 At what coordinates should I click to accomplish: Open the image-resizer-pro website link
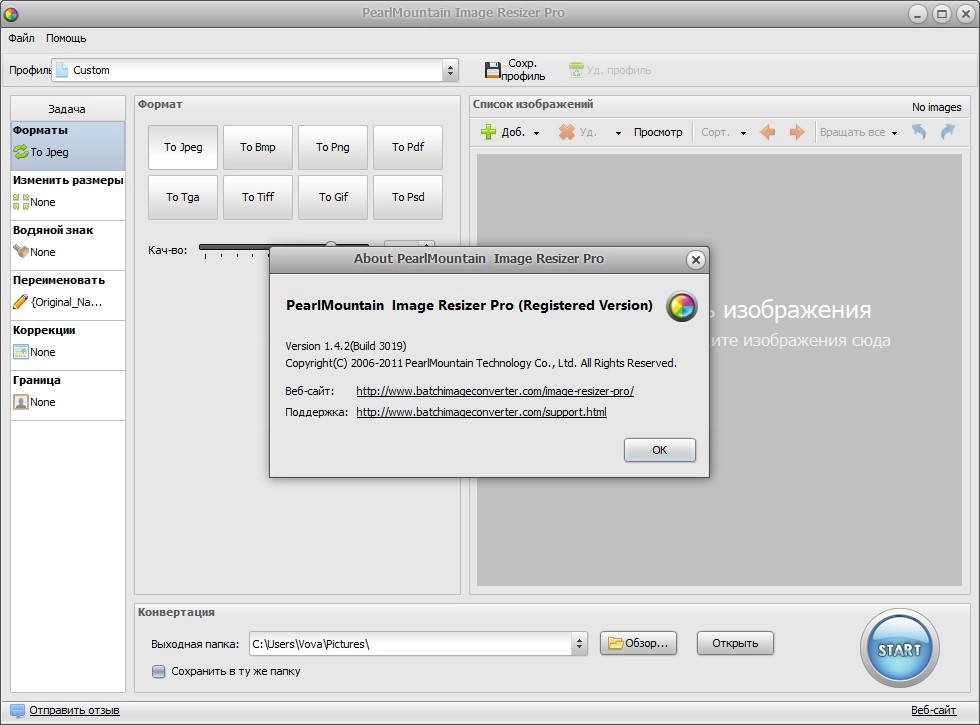point(495,391)
